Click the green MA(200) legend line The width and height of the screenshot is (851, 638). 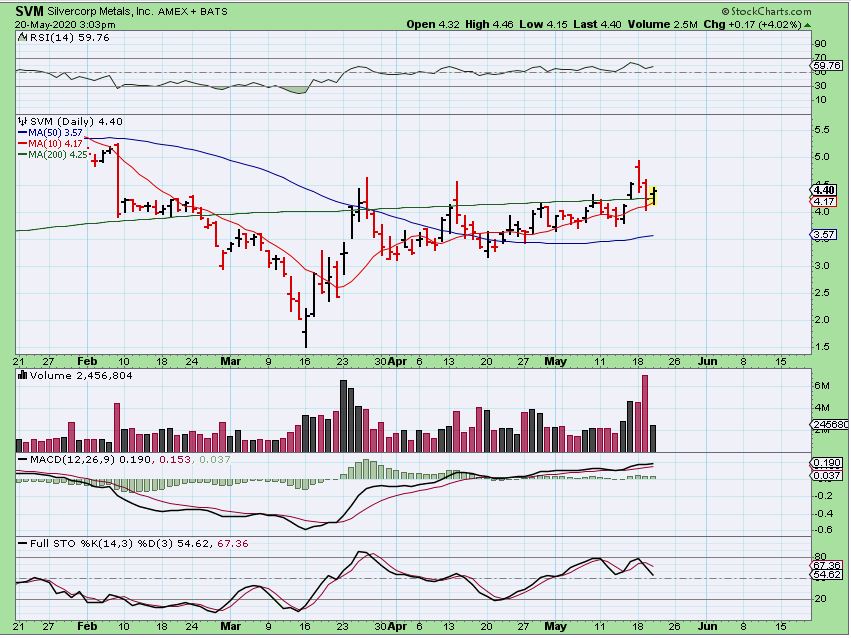(x=23, y=155)
